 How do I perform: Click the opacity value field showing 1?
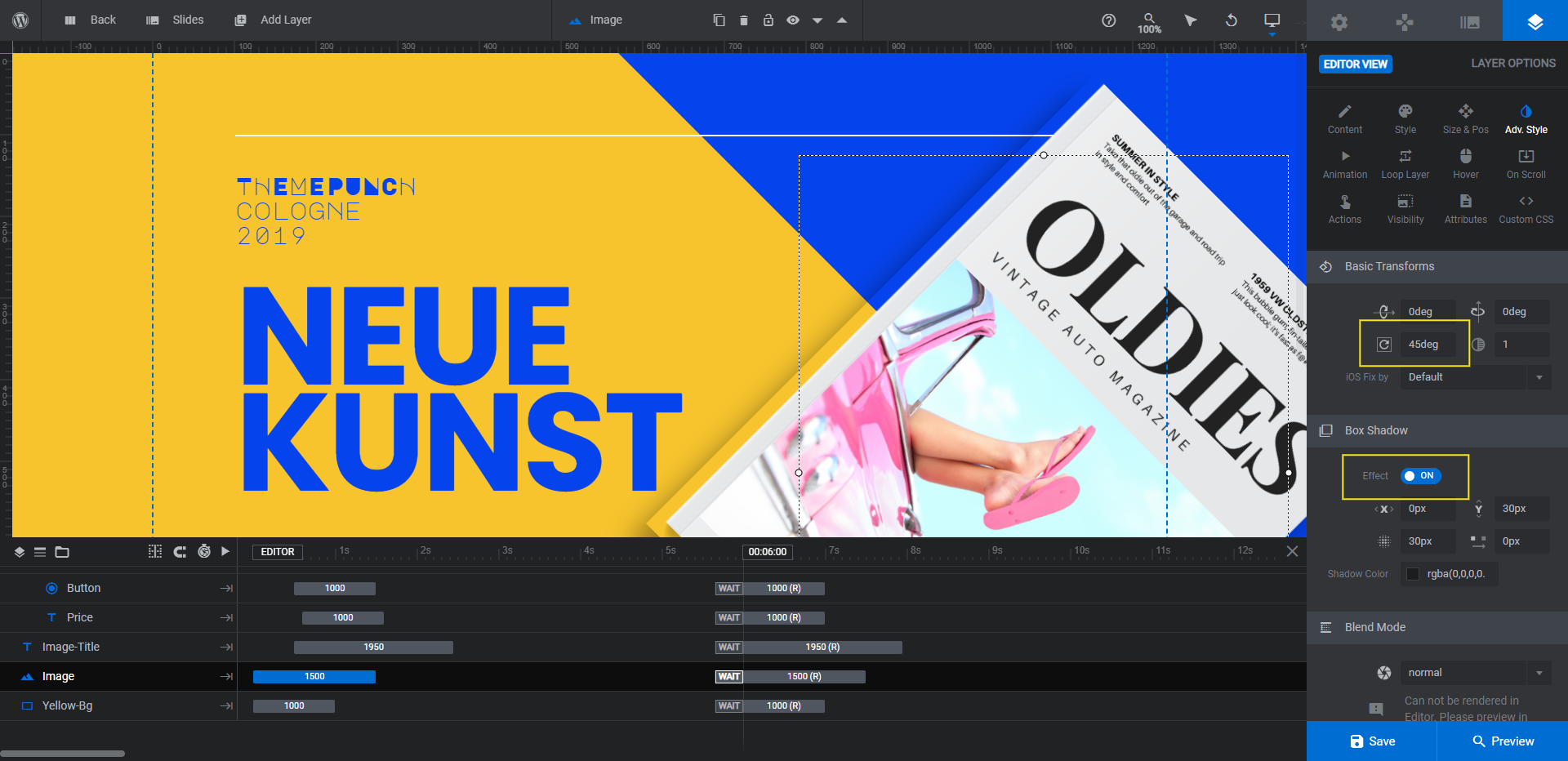point(1522,345)
